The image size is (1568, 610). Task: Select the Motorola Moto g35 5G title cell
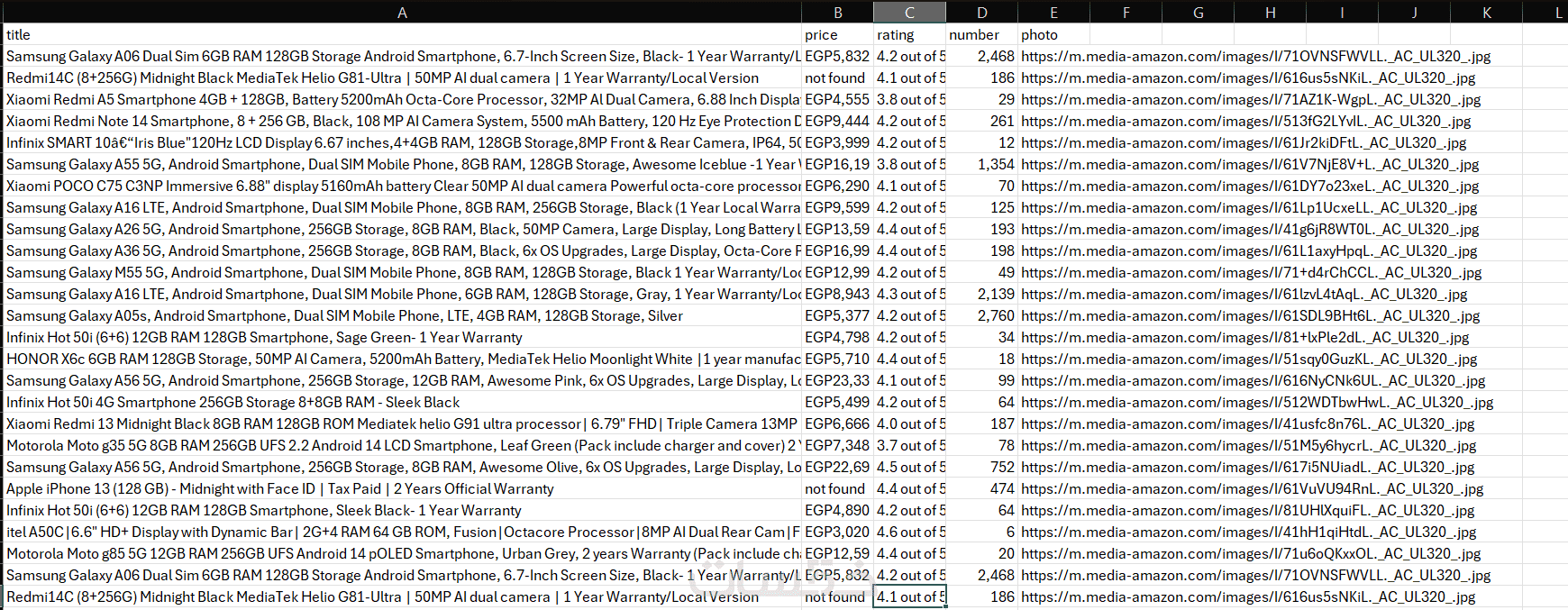pyautogui.click(x=403, y=445)
